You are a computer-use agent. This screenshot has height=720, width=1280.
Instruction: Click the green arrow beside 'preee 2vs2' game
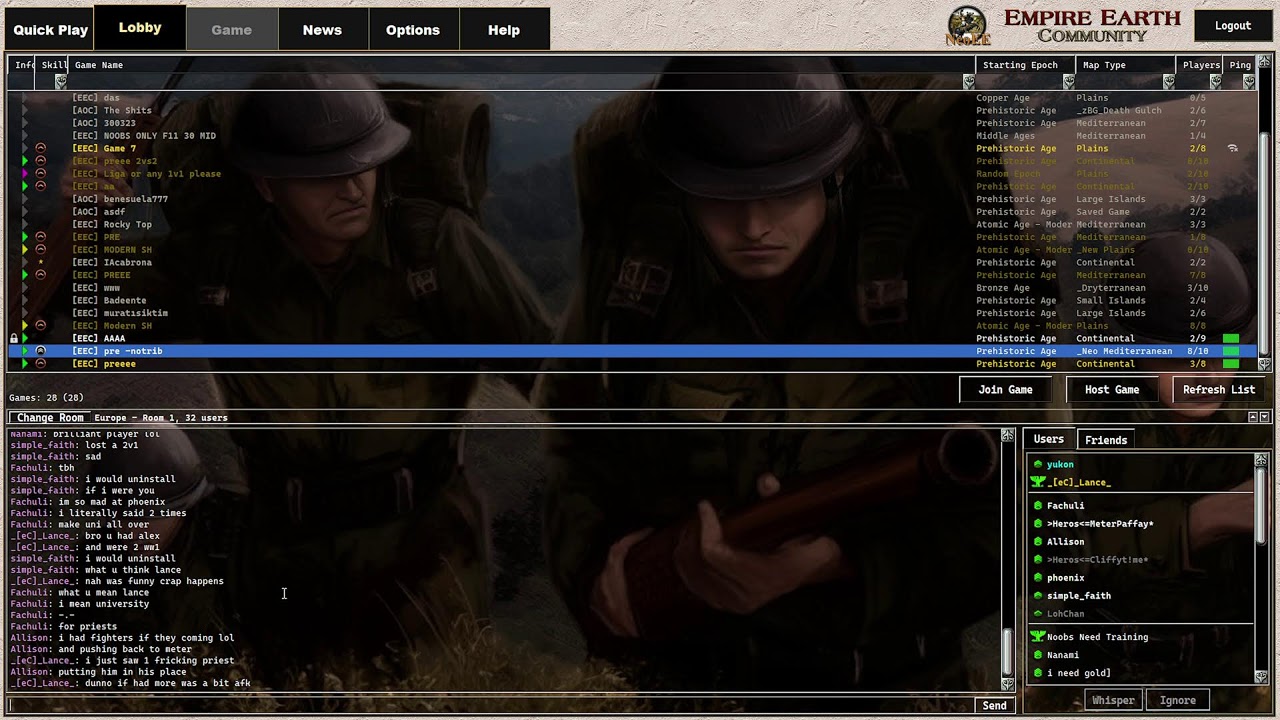(x=25, y=161)
